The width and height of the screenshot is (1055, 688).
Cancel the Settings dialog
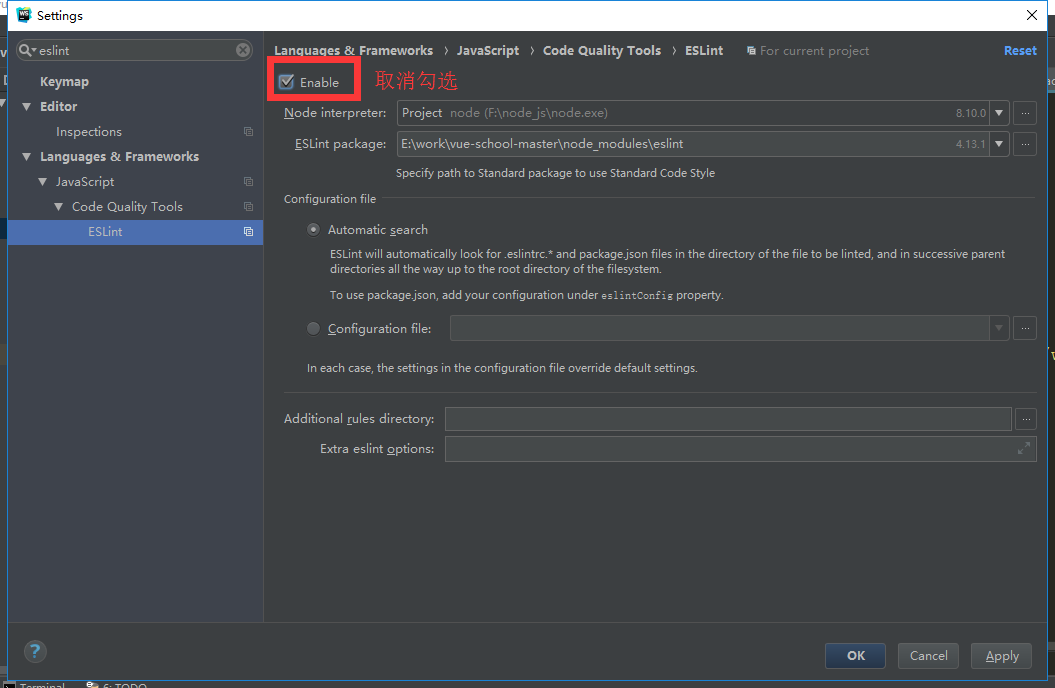click(929, 656)
